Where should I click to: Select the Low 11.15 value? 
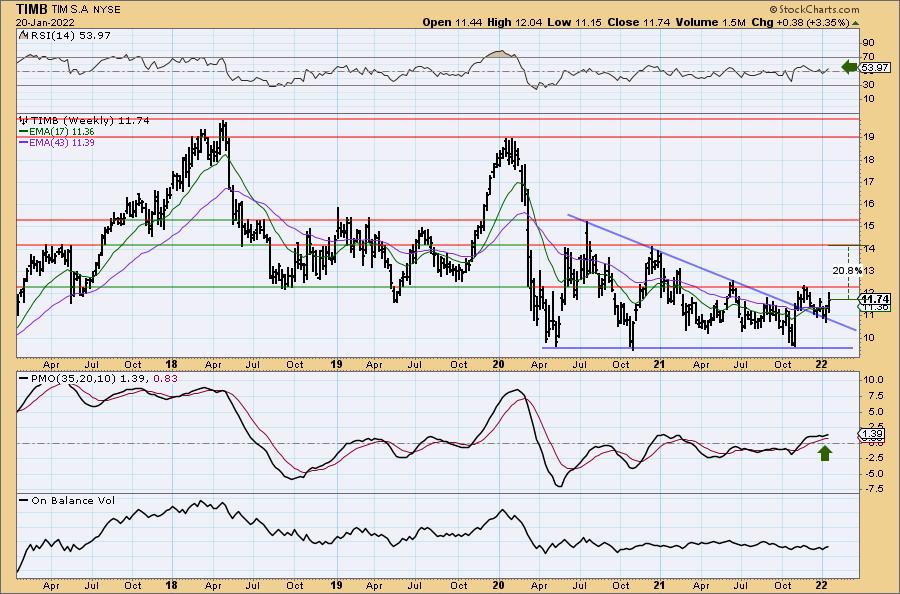(575, 22)
